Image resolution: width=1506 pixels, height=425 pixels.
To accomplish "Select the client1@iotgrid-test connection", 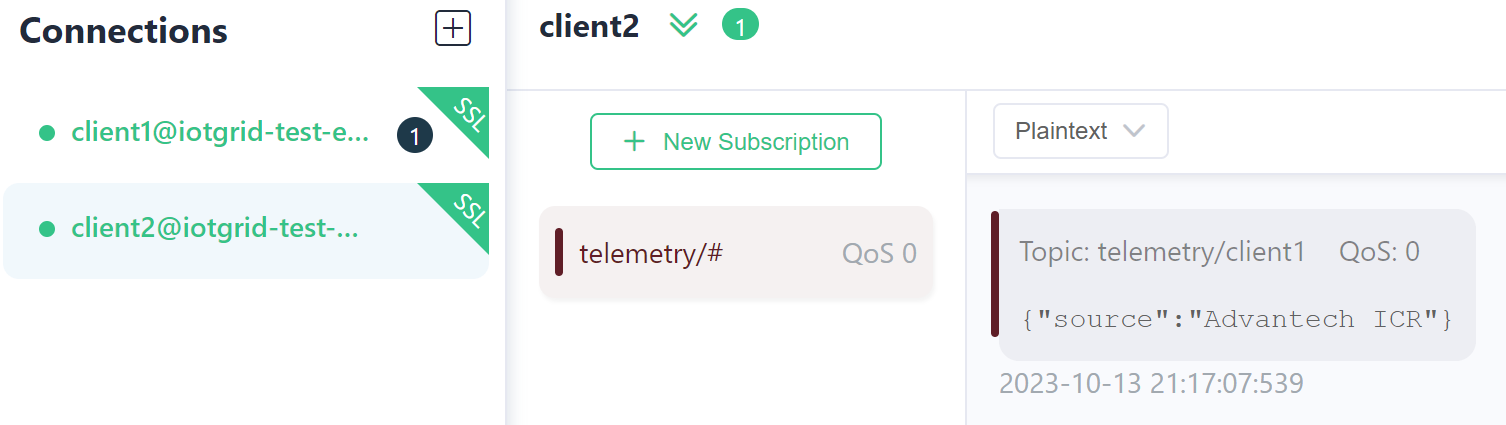I will (220, 133).
